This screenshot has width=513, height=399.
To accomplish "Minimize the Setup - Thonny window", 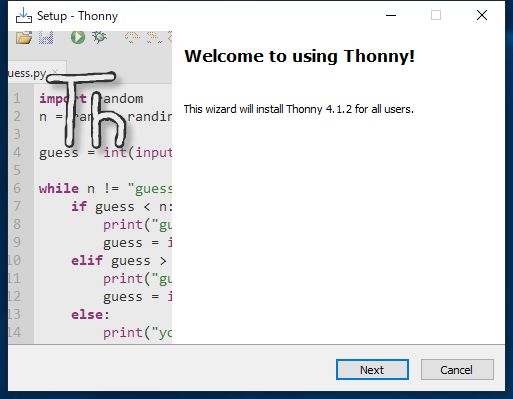I will 391,15.
